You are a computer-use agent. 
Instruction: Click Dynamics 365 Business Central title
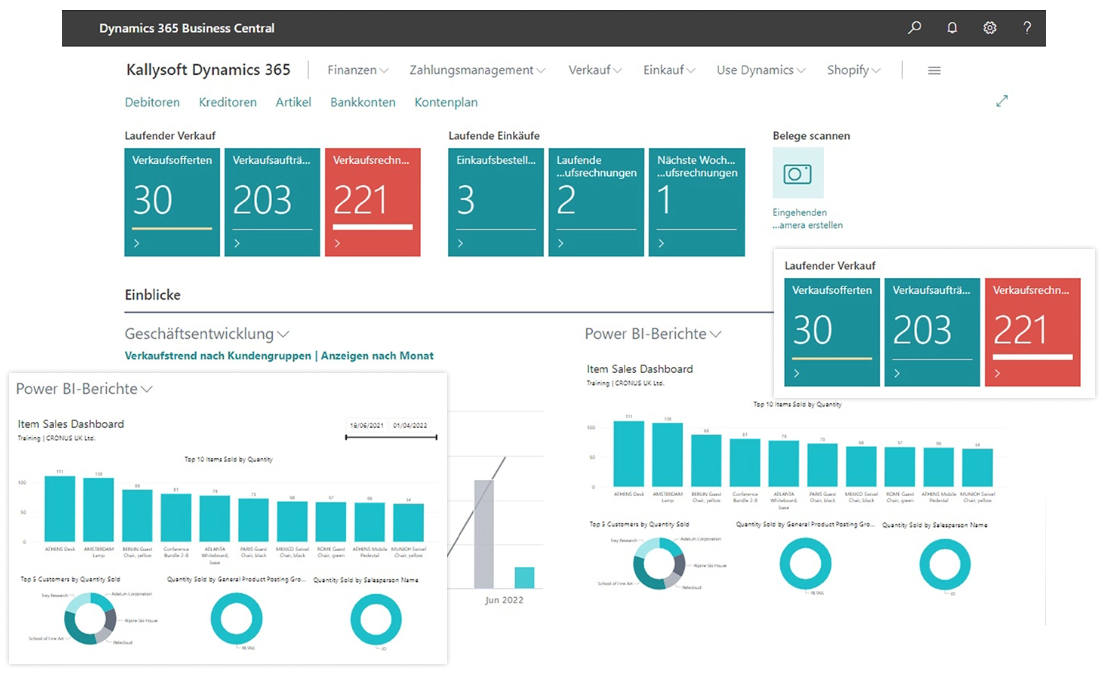tap(187, 28)
